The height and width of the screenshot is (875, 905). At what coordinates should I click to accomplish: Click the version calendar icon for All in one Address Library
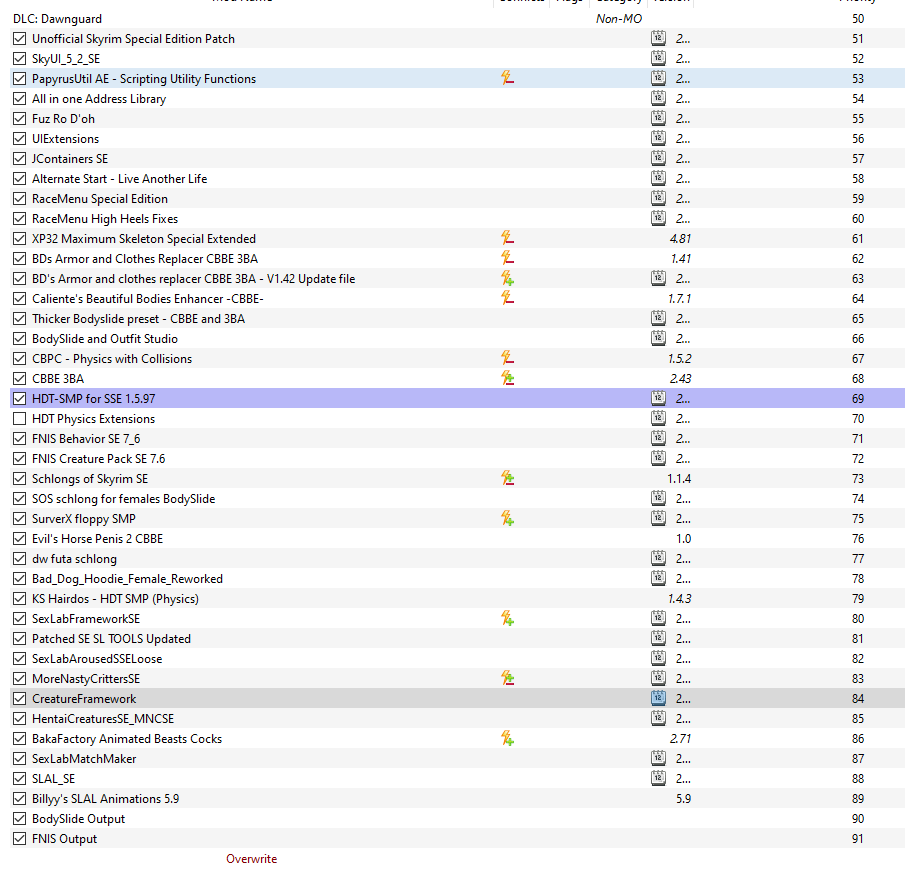[658, 98]
